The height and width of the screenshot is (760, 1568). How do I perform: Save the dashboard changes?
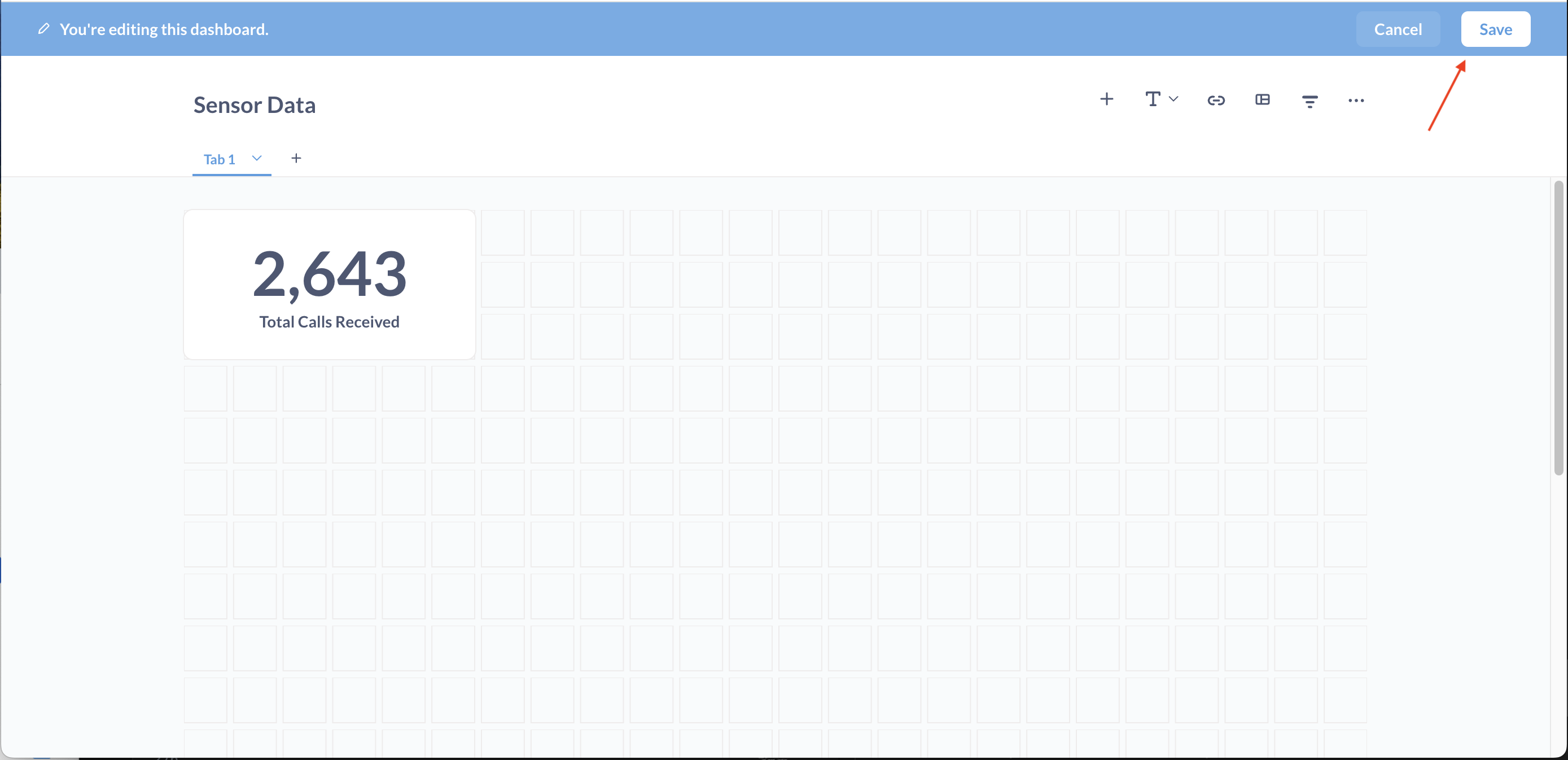pos(1495,29)
